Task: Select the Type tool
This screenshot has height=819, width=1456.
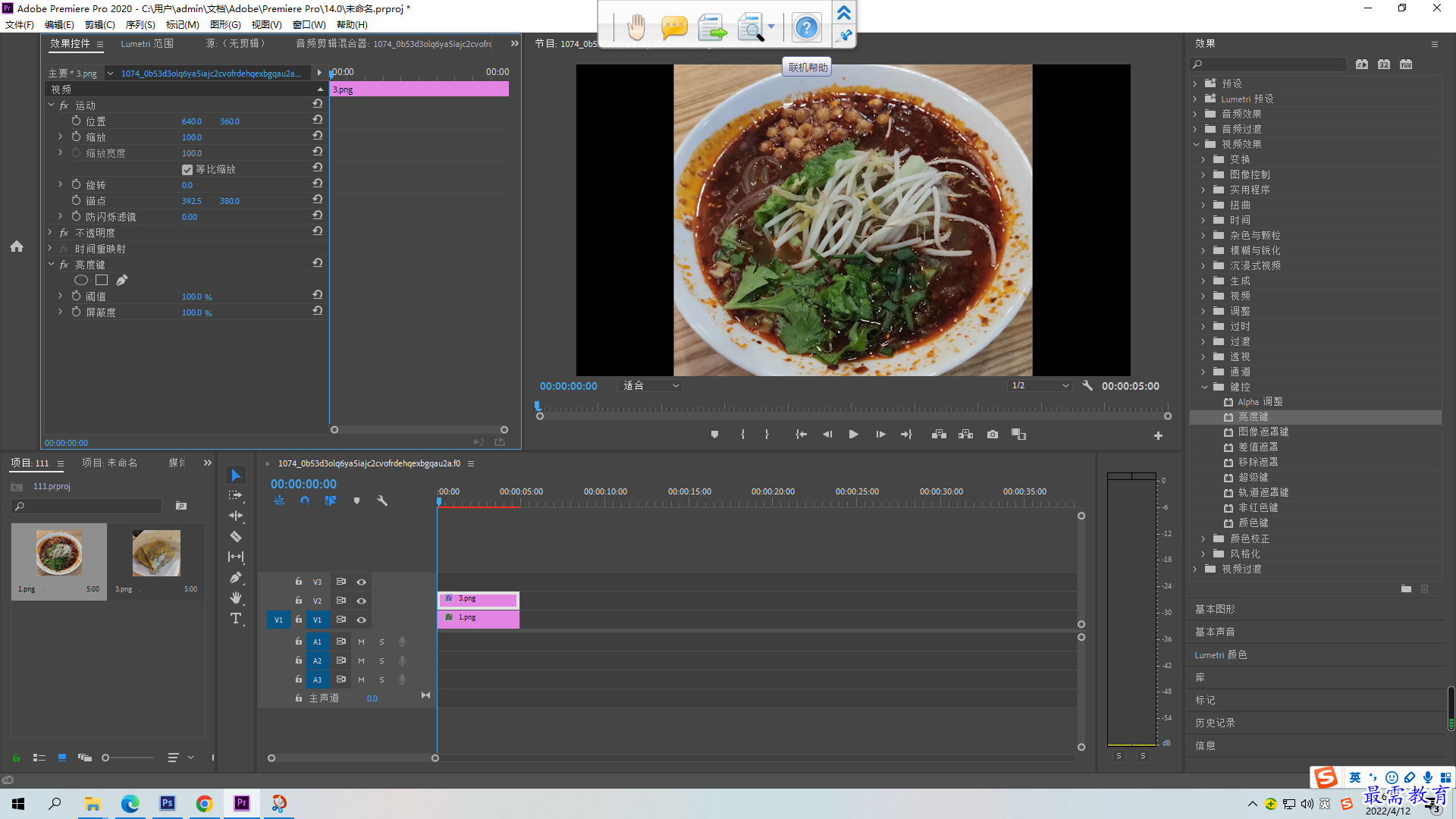Action: 236,618
